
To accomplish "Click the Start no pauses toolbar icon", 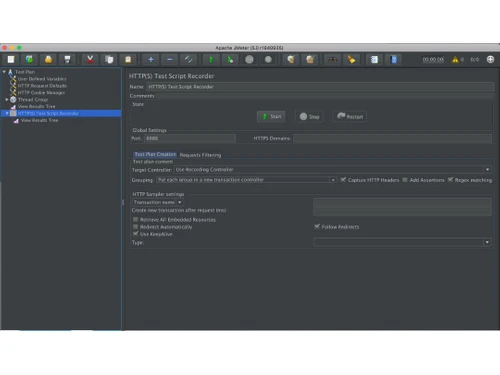I will [230, 60].
